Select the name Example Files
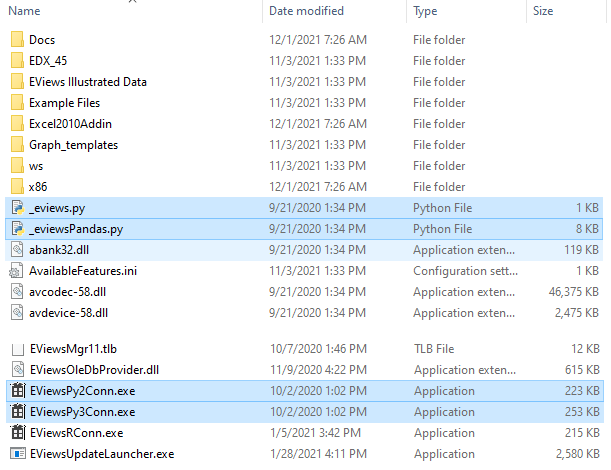The height and width of the screenshot is (470, 611). (x=64, y=103)
